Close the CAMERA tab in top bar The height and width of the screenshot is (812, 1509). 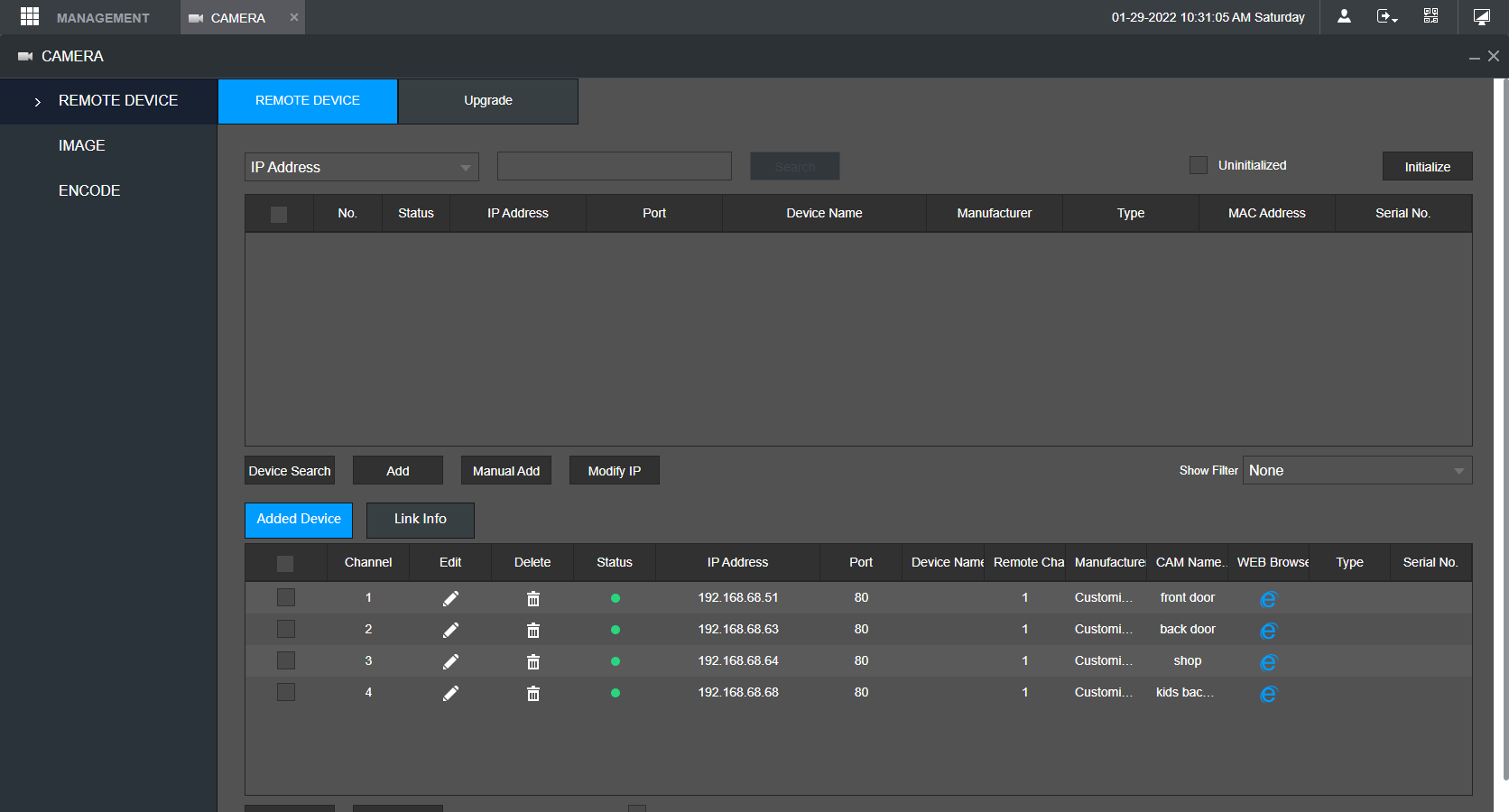point(294,17)
